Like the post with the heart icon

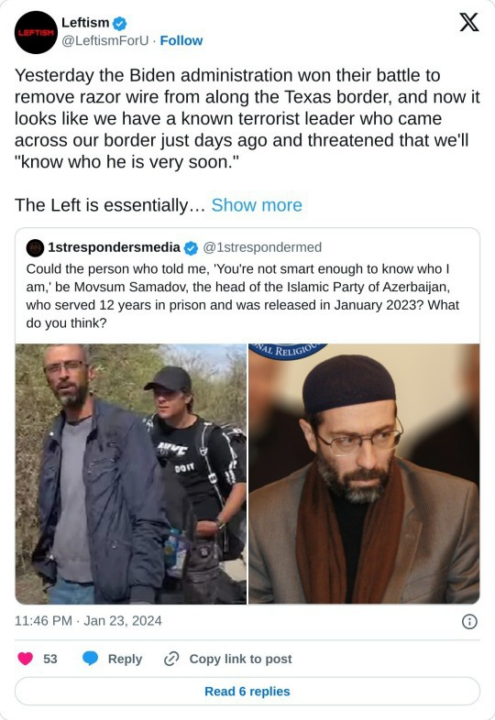pos(25,658)
